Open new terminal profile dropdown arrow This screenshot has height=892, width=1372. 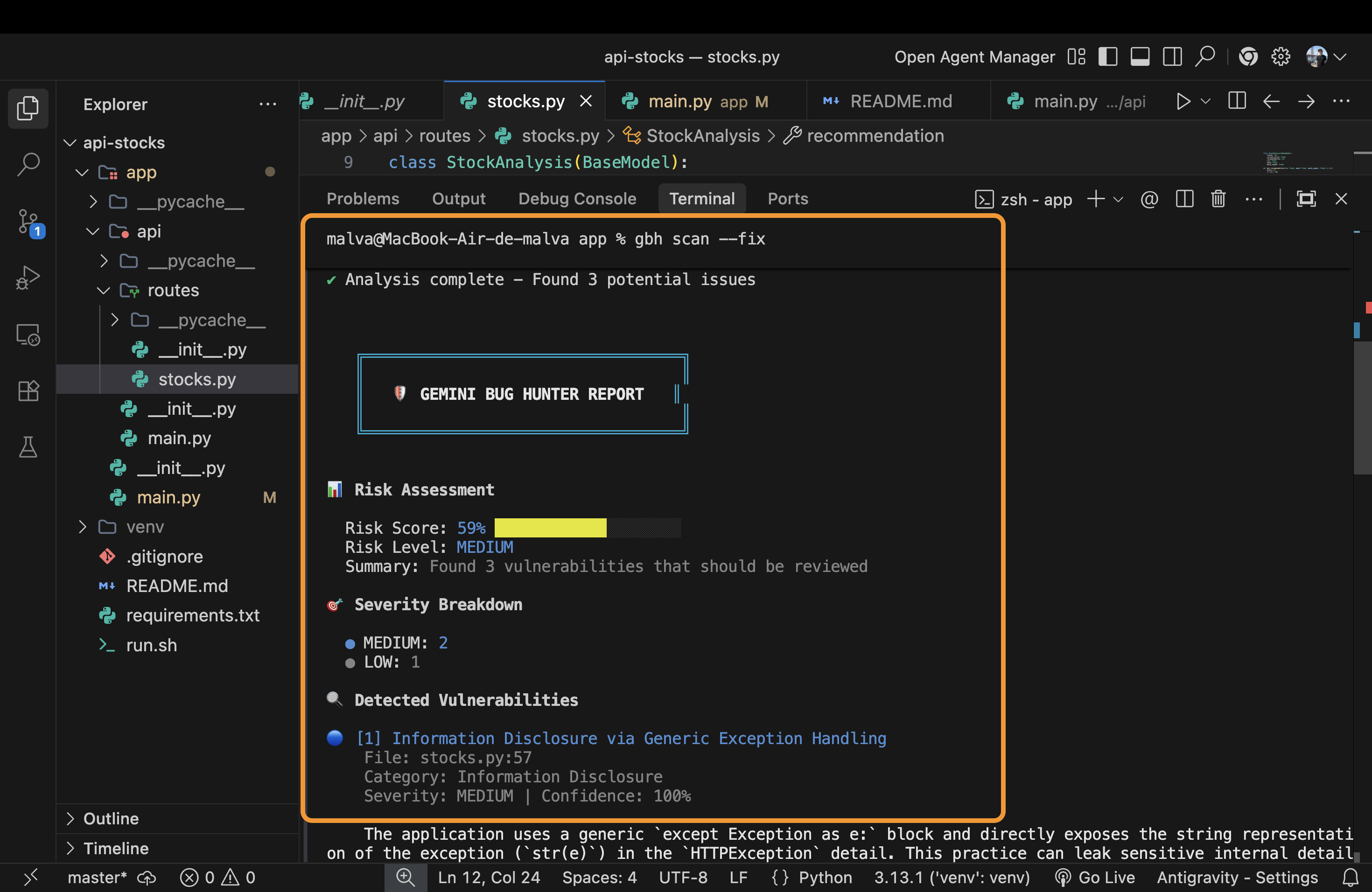pyautogui.click(x=1118, y=199)
